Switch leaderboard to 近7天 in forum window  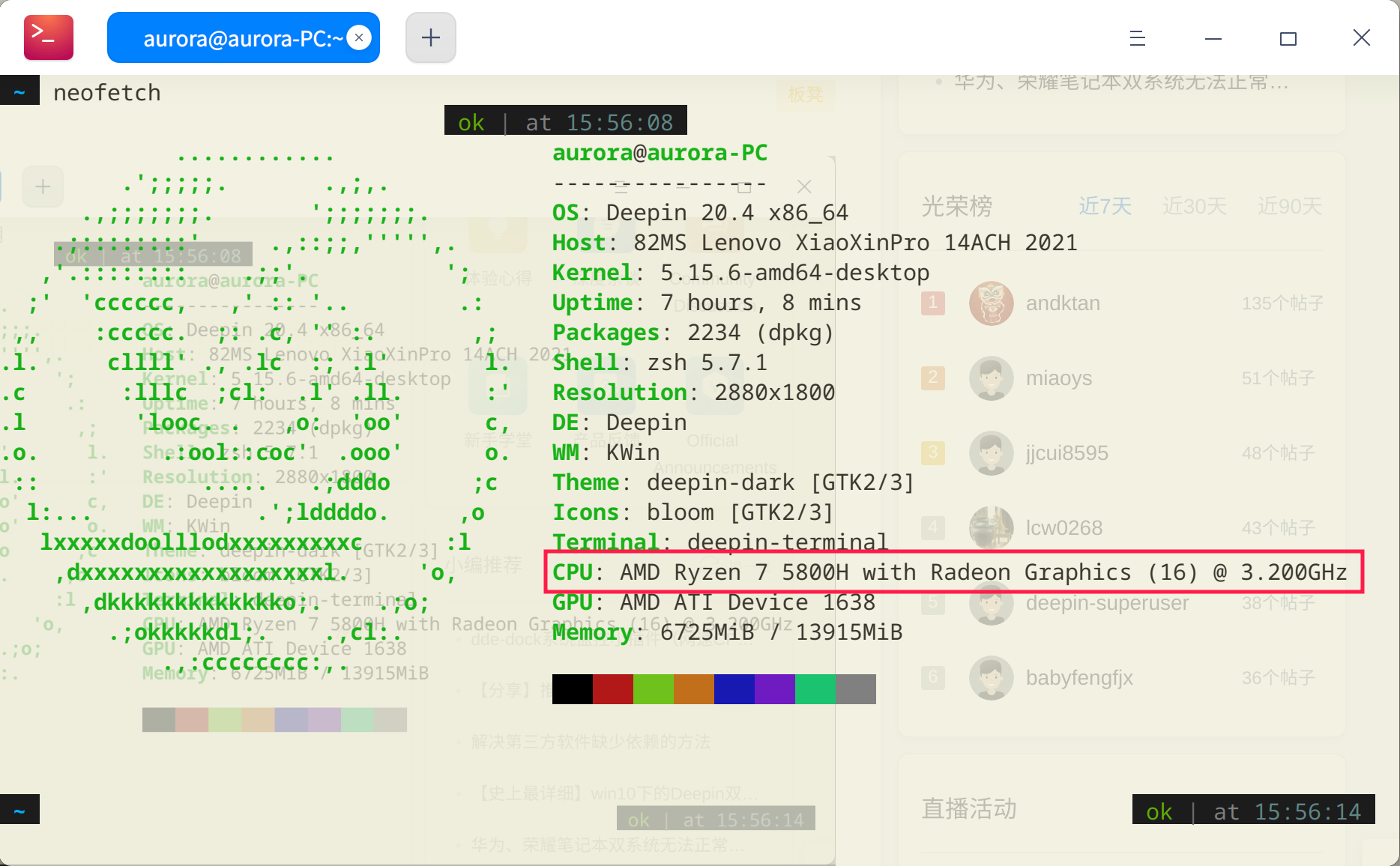click(x=1105, y=206)
